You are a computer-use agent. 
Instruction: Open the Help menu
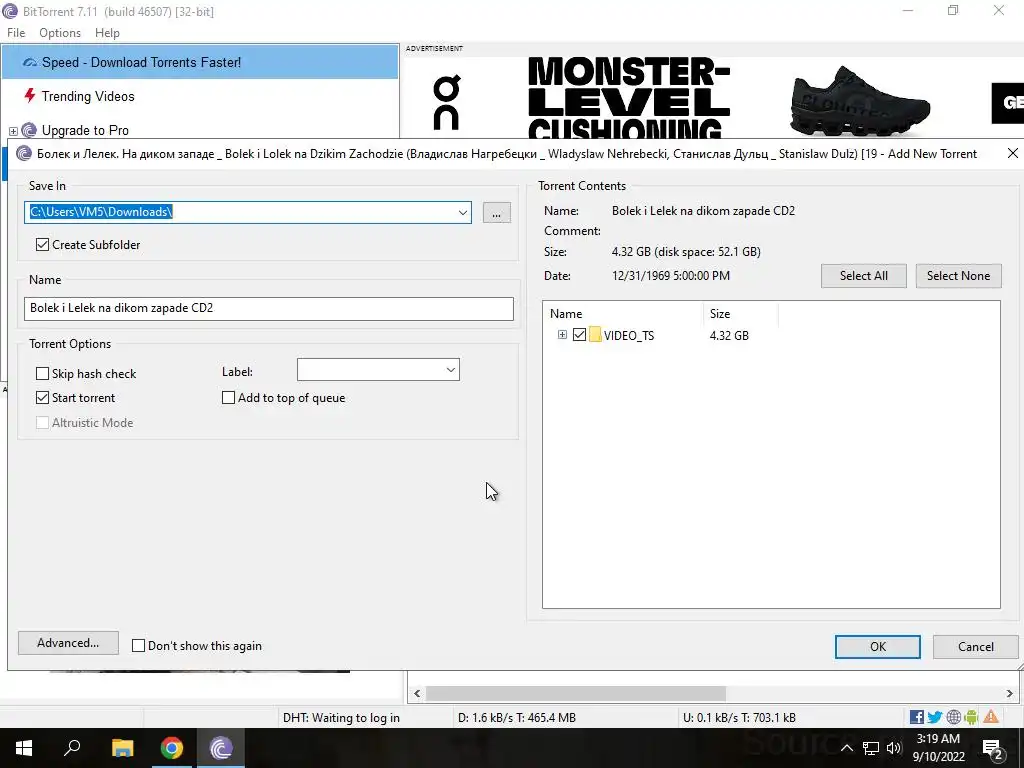click(107, 33)
